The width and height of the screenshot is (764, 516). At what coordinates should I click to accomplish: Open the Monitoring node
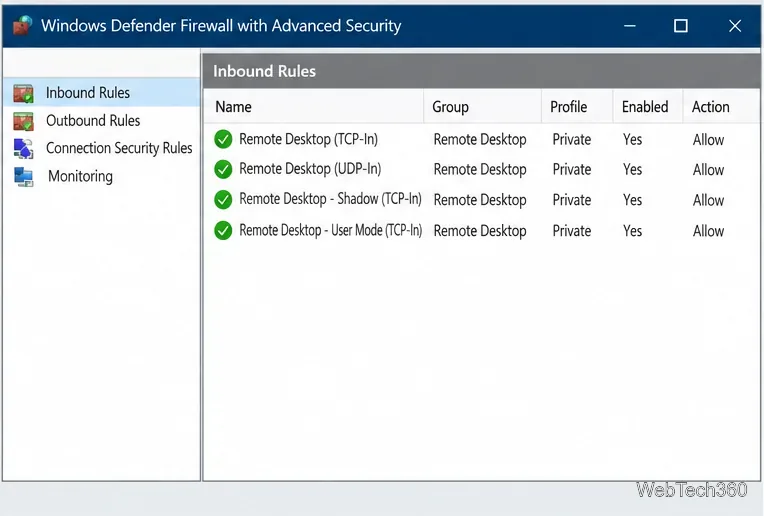point(80,176)
